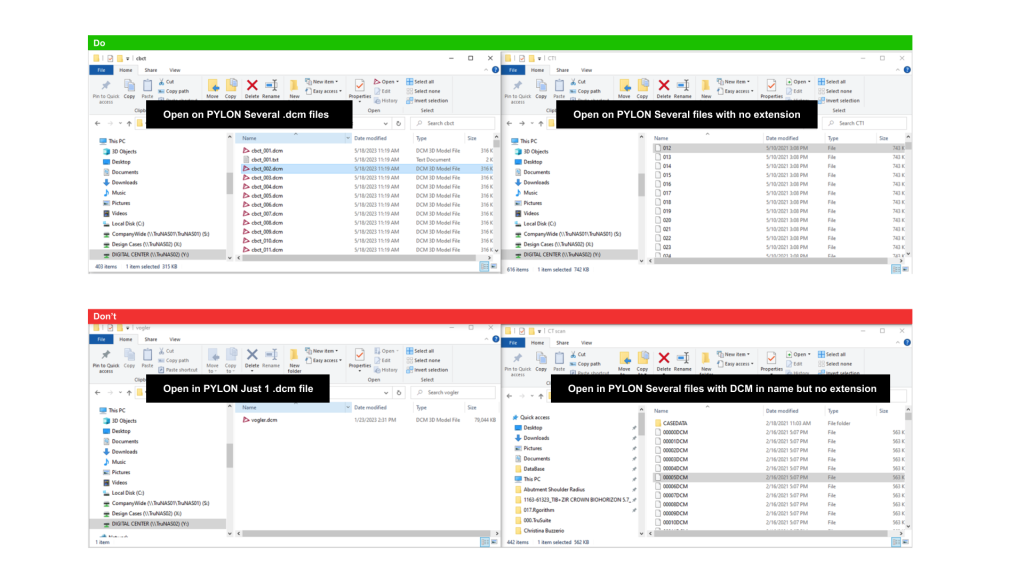Viewport: 1024px width, 576px height.
Task: Click Properties icon in the vogler window
Action: (359, 357)
